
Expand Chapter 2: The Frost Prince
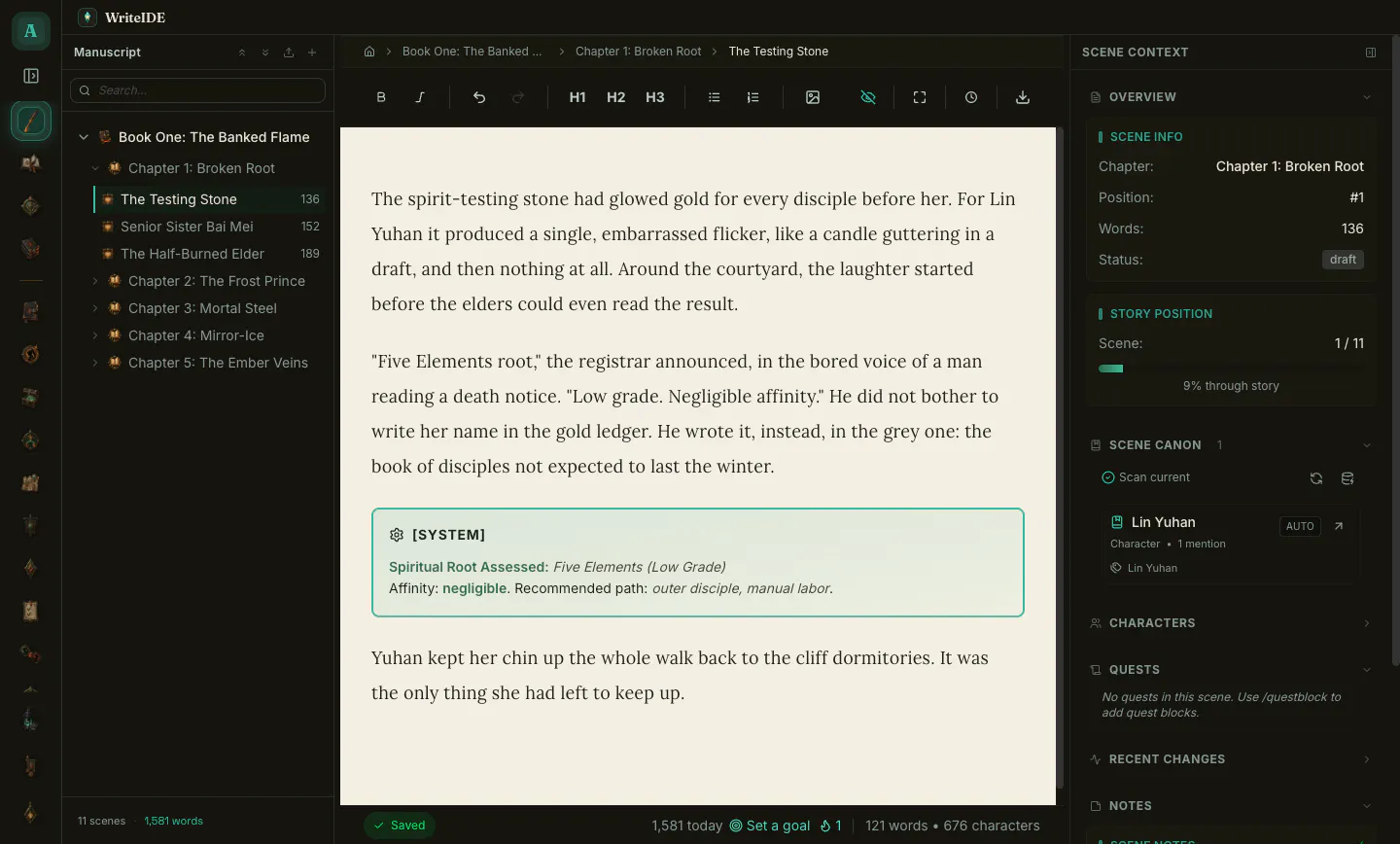coord(95,281)
